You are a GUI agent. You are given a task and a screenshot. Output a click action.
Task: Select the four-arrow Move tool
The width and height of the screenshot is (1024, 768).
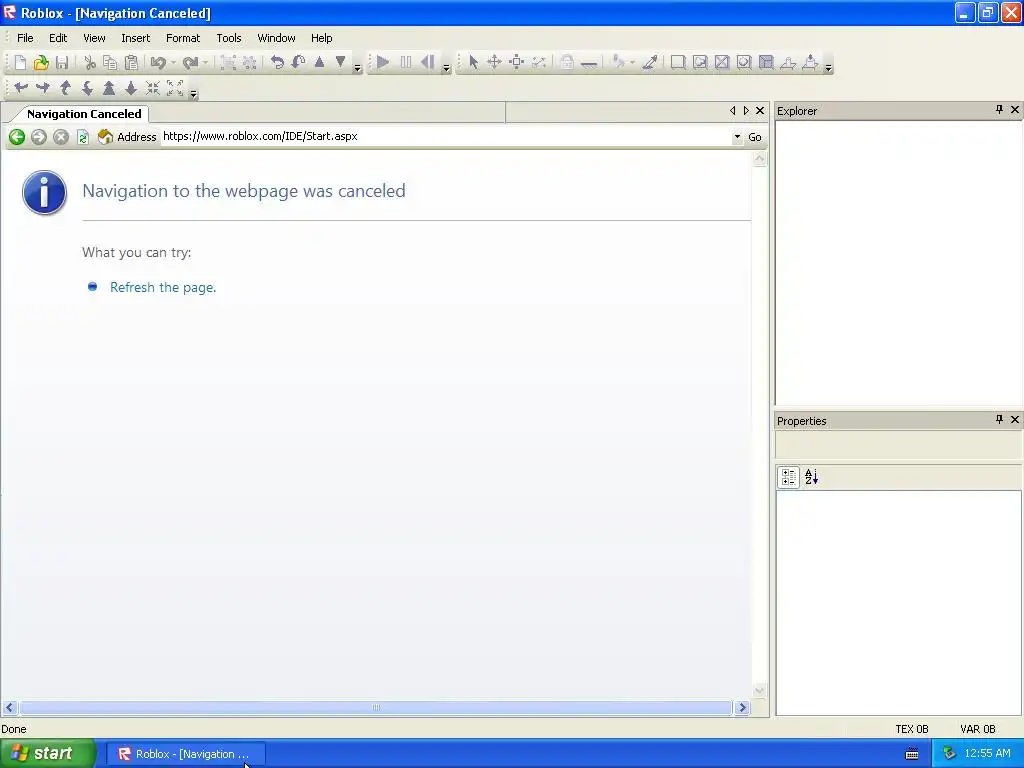click(x=494, y=63)
